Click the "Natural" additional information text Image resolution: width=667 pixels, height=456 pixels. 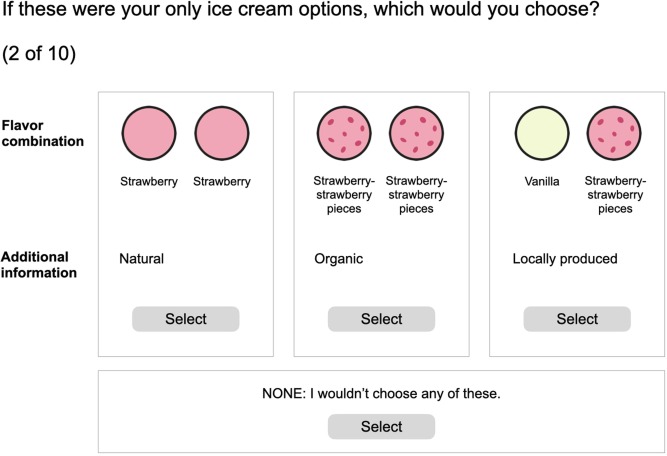(x=141, y=259)
